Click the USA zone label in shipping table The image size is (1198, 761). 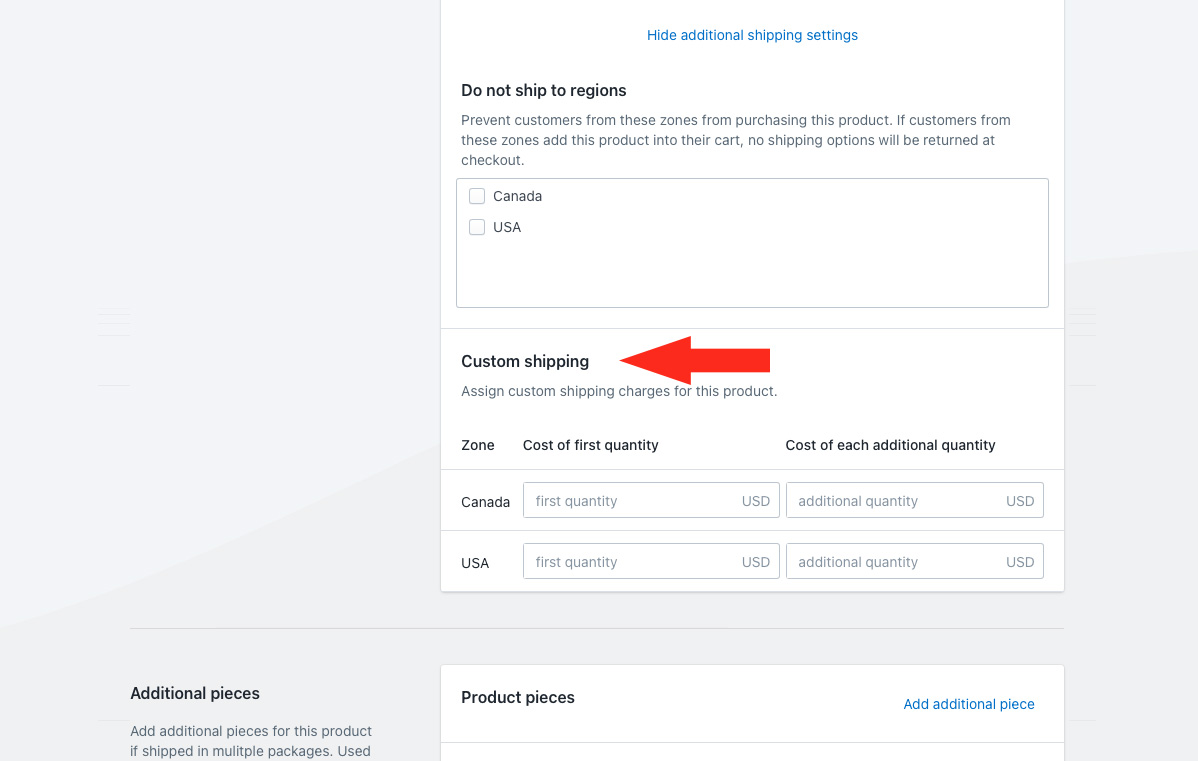coord(475,563)
